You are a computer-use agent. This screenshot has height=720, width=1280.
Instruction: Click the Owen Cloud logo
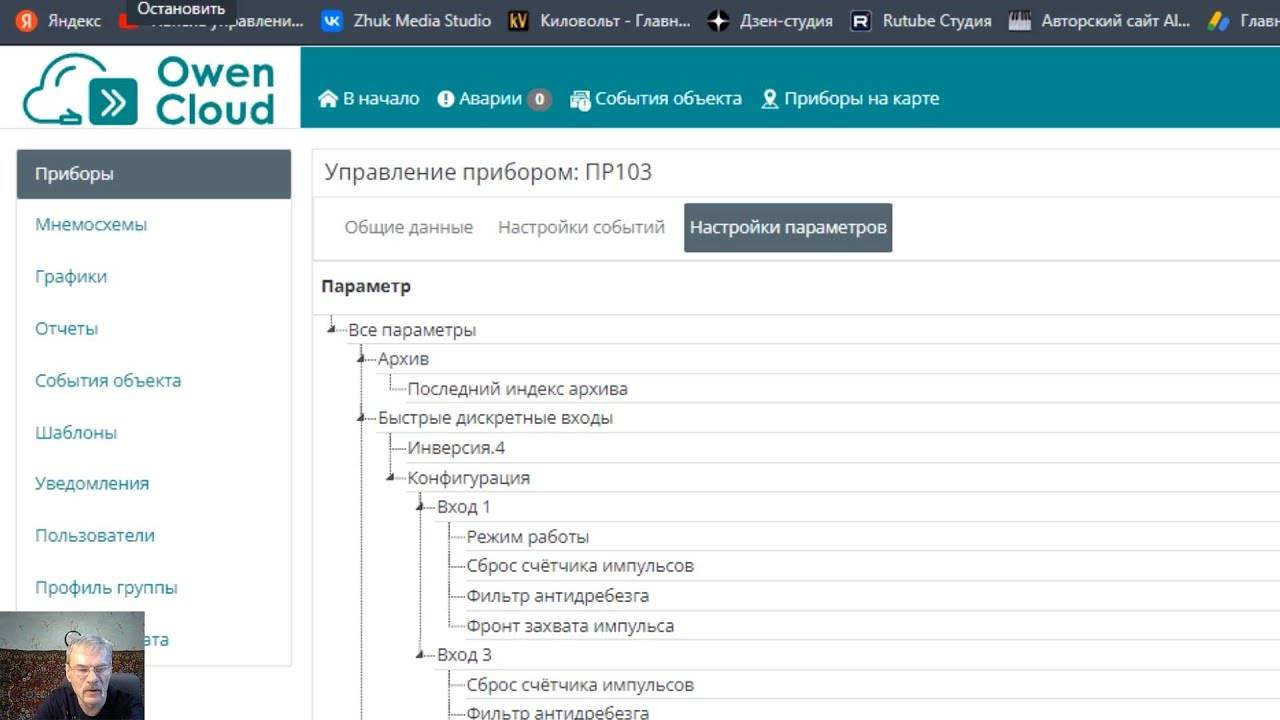pos(148,90)
